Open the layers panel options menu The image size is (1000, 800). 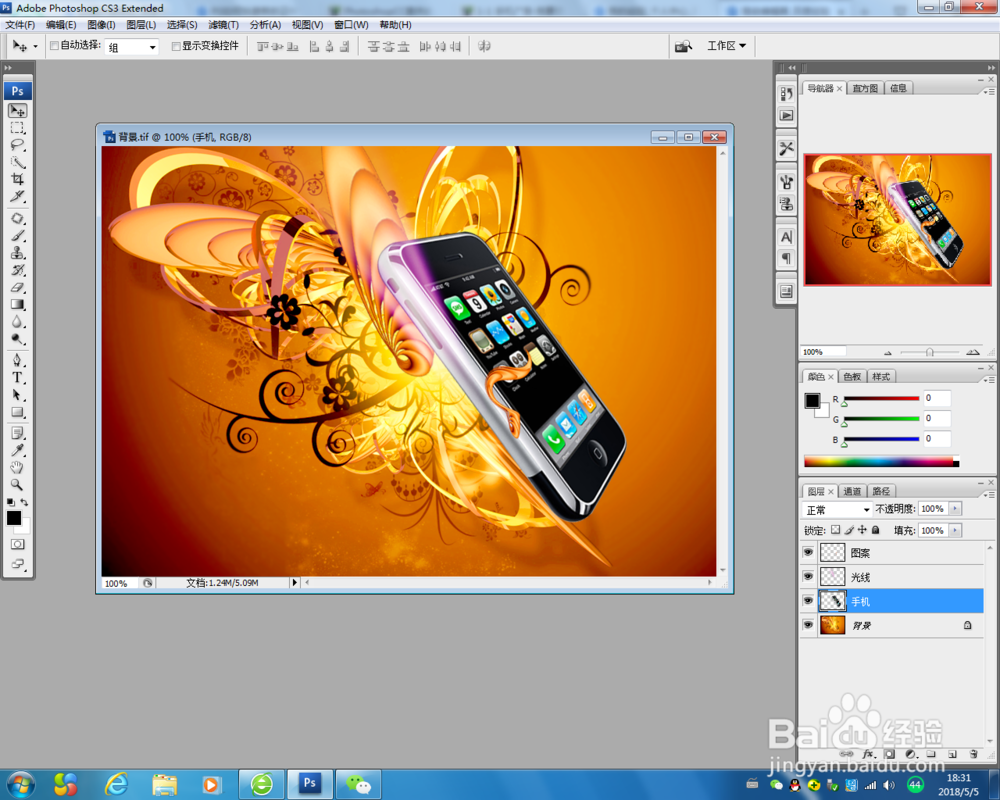pos(989,495)
